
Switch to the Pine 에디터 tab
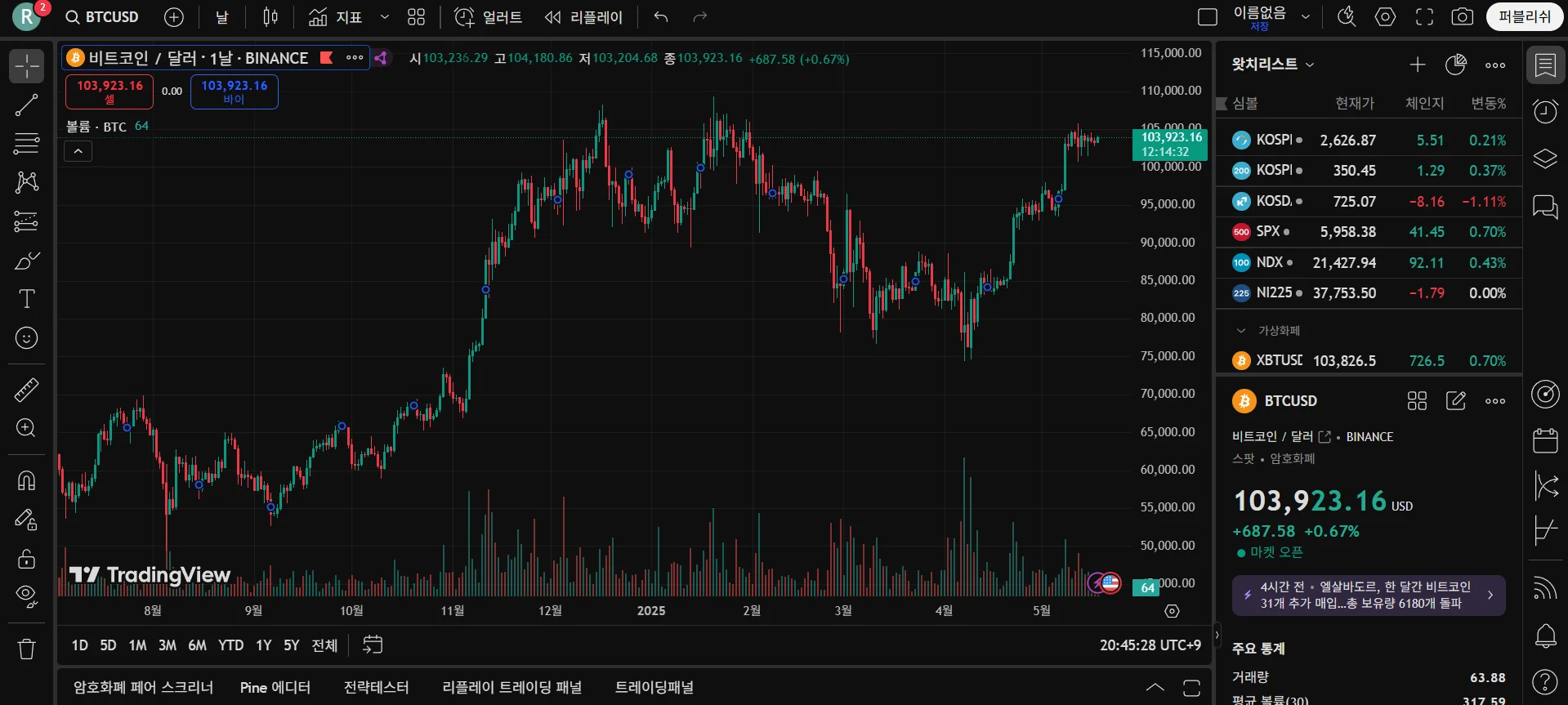coord(275,687)
